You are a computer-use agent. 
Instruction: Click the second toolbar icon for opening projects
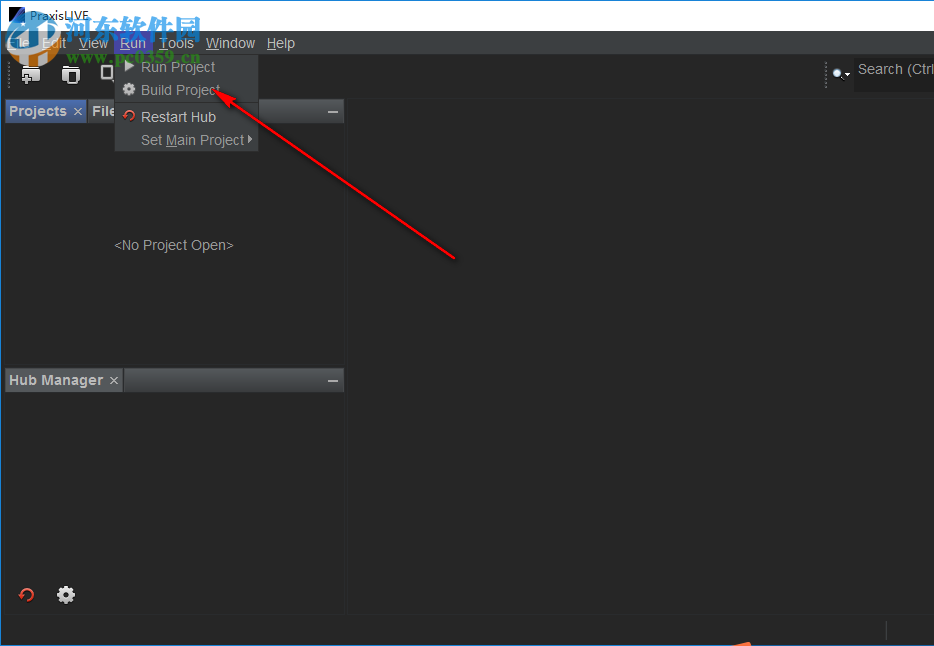pyautogui.click(x=71, y=75)
